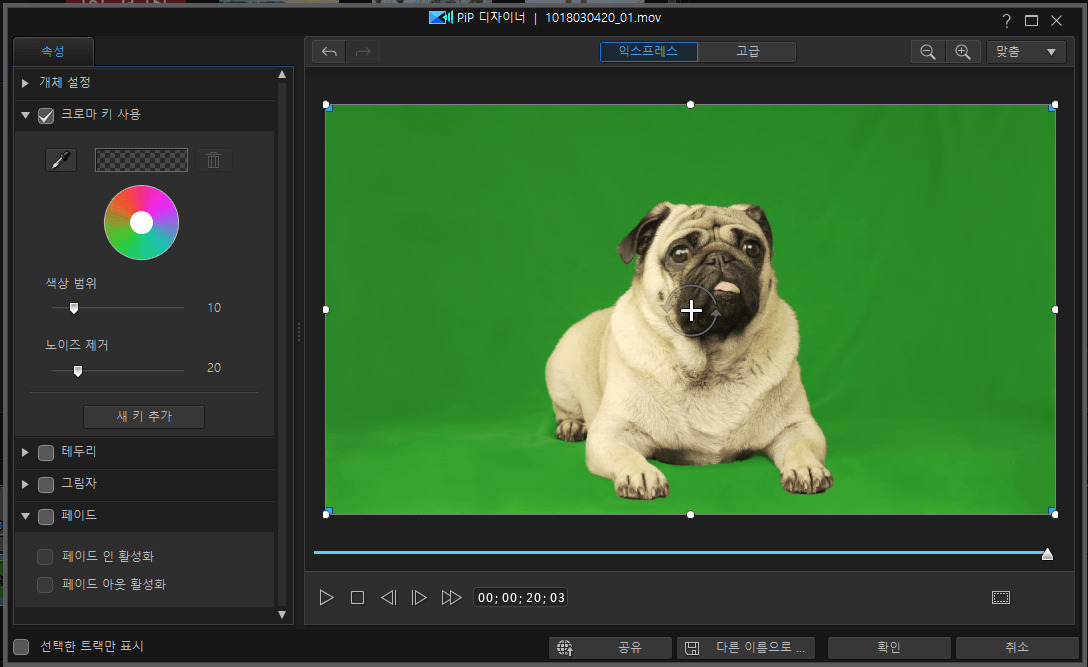The image size is (1088, 667).
Task: Open the 맞춤 zoom dropdown
Action: point(1025,52)
